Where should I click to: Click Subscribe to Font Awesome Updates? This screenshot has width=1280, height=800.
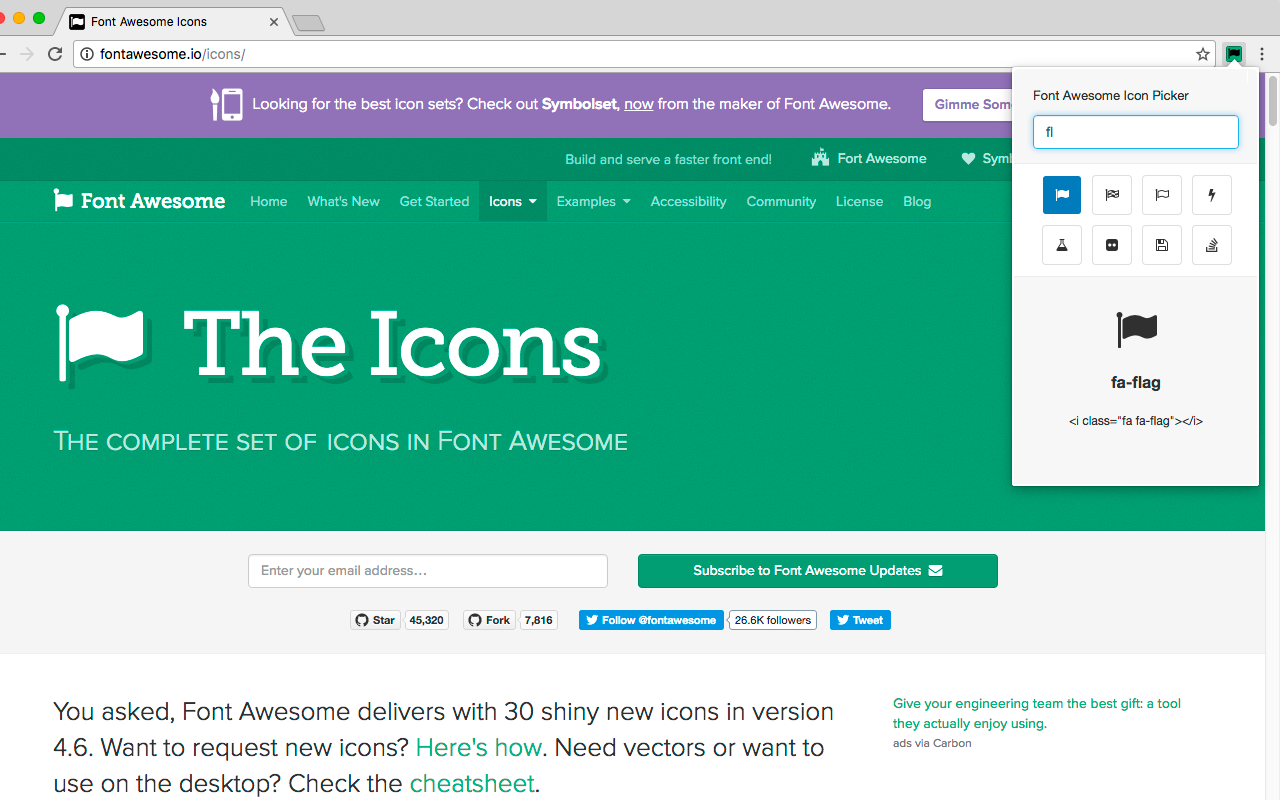tap(817, 571)
